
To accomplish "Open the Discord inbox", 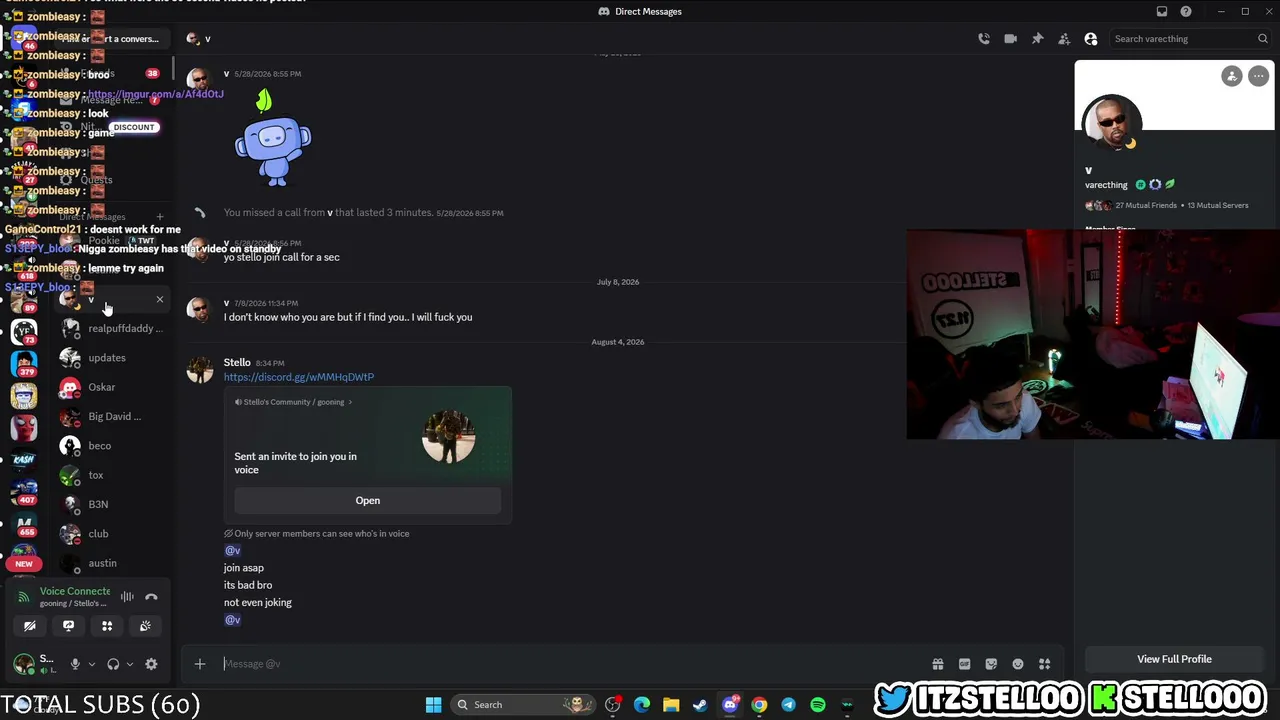I will pyautogui.click(x=1162, y=11).
